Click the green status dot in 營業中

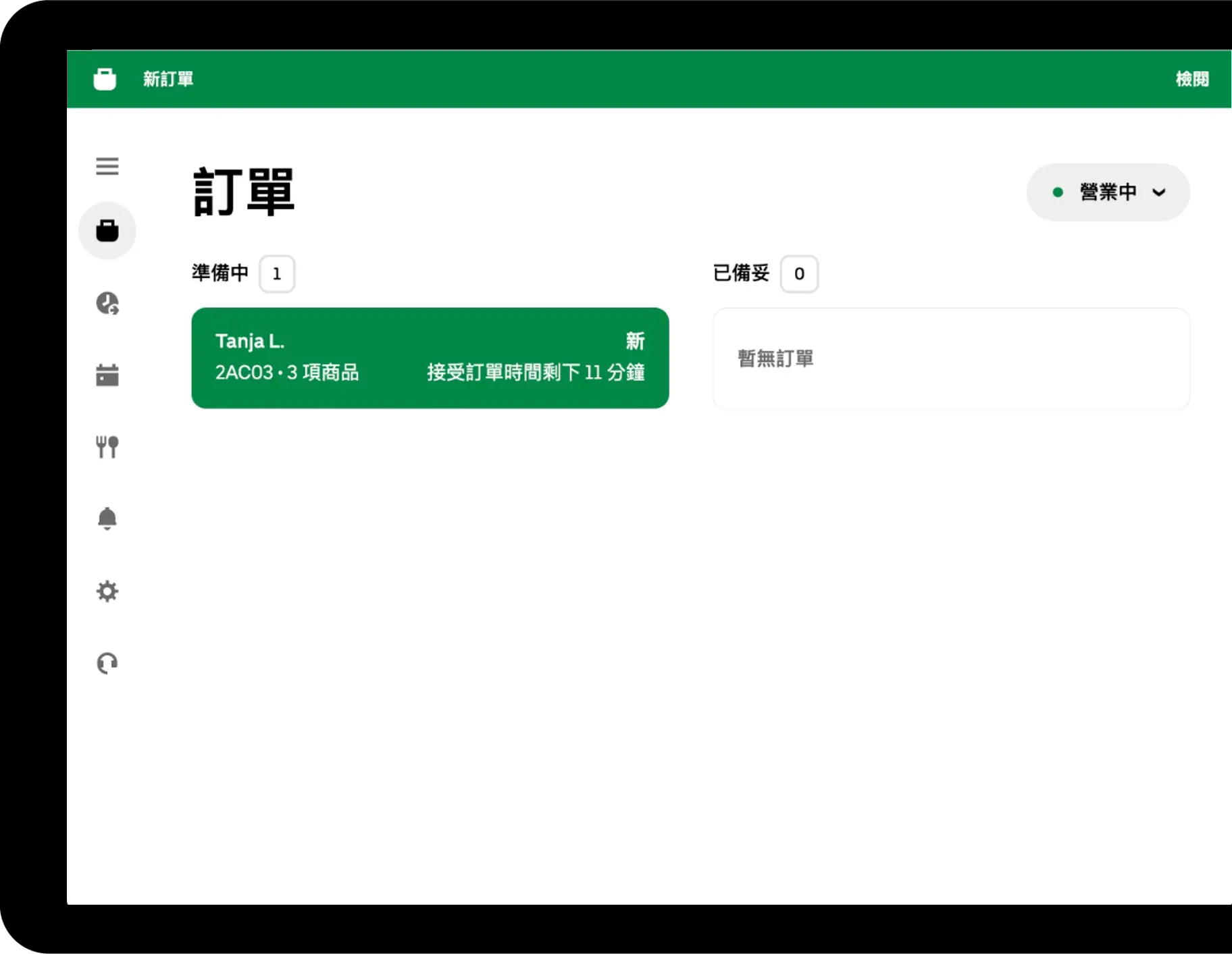(1058, 192)
